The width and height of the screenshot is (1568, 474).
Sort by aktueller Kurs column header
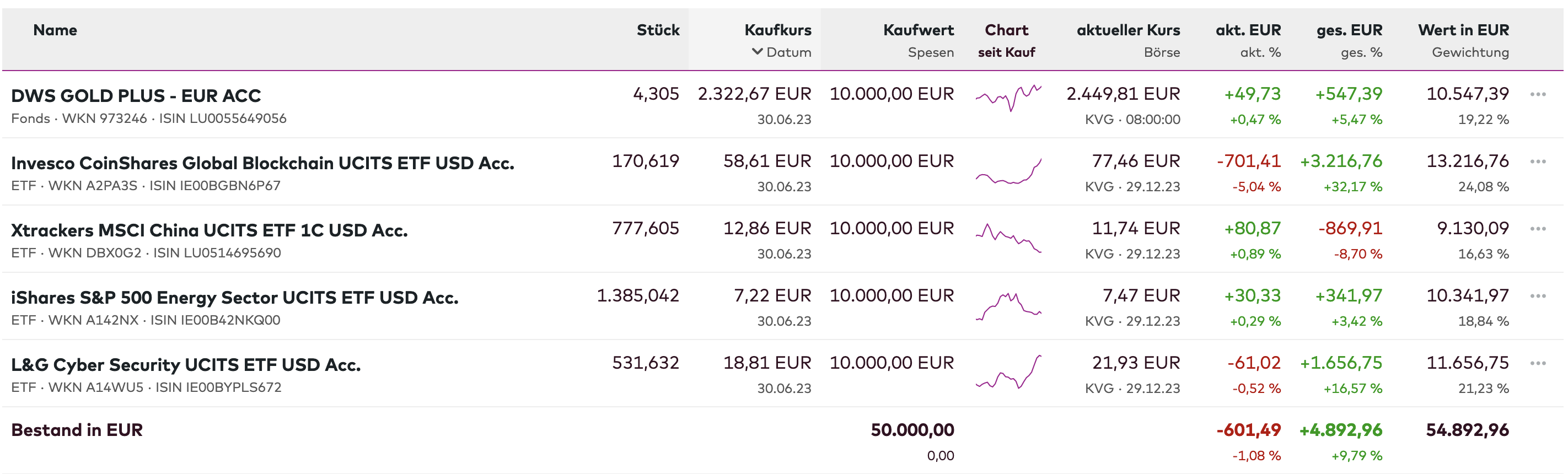1128,30
